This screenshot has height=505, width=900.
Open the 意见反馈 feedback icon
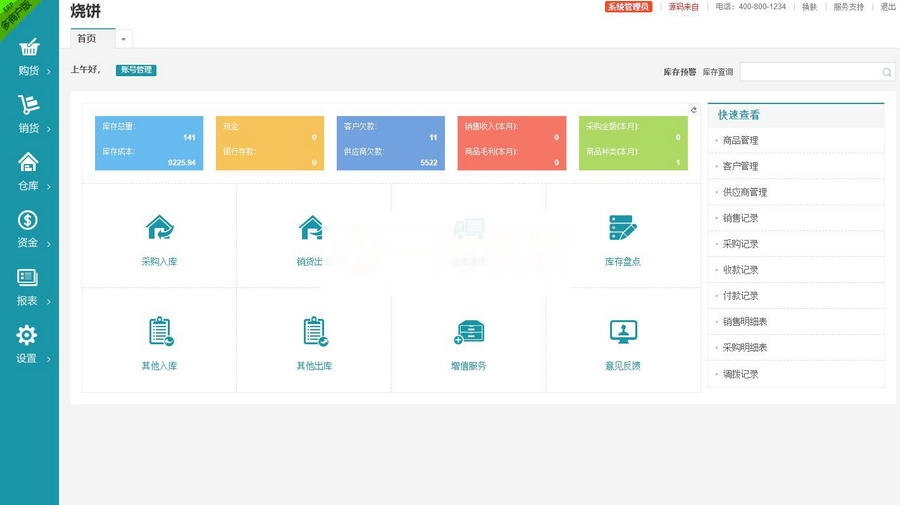pyautogui.click(x=622, y=332)
